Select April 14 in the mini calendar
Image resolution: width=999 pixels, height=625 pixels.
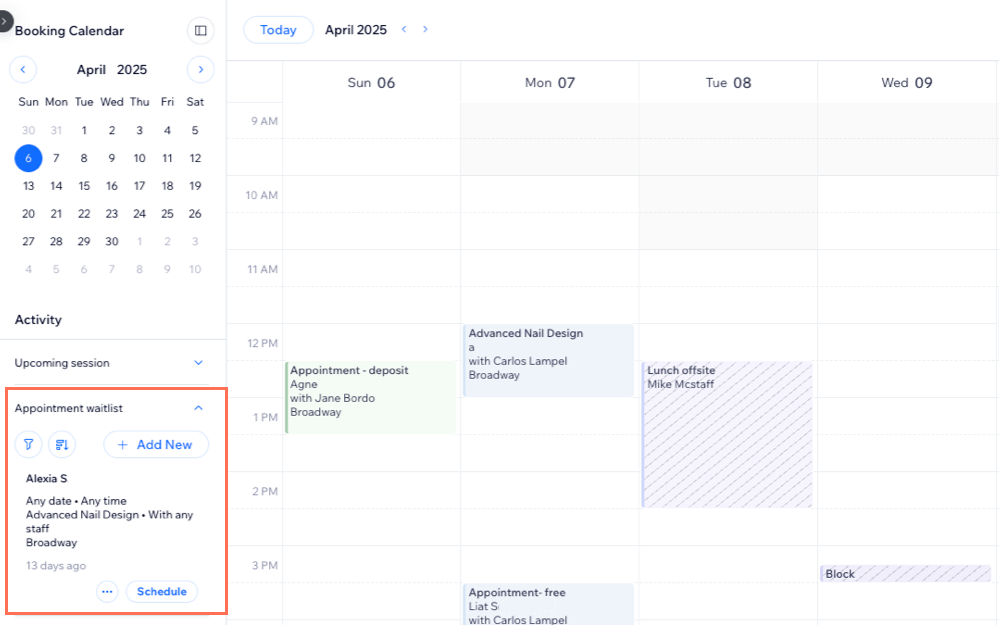click(56, 186)
